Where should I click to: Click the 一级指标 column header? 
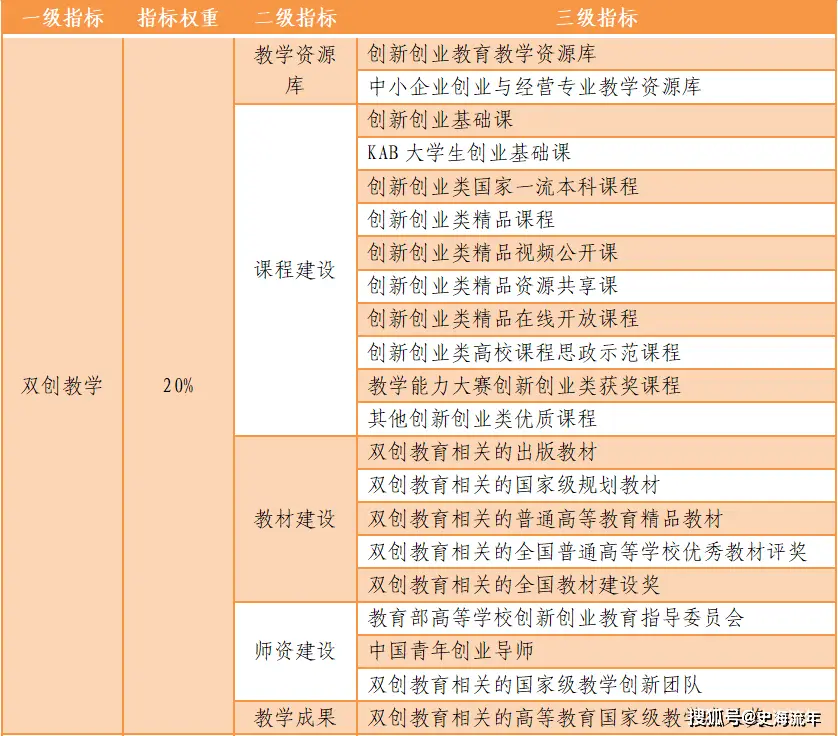(x=63, y=18)
